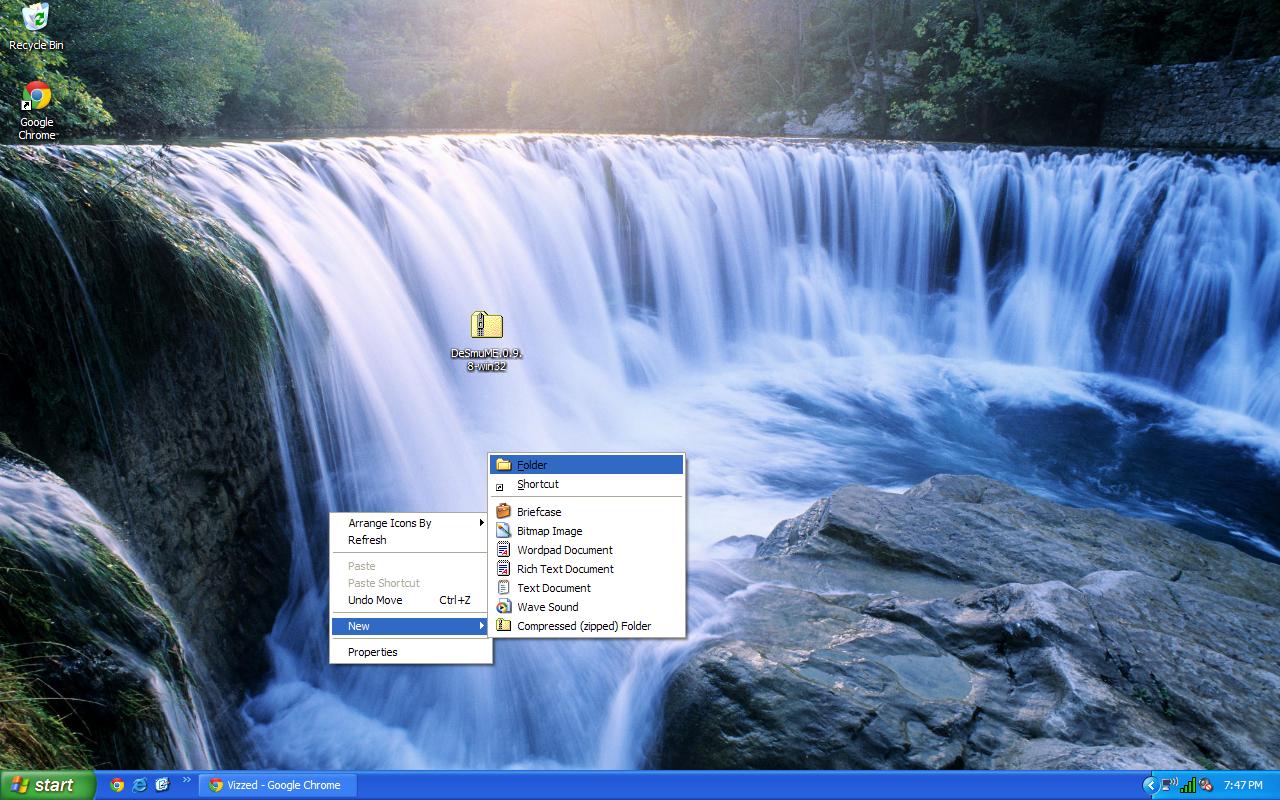Select Compressed (zipped) Folder option
The width and height of the screenshot is (1280, 800).
(583, 626)
